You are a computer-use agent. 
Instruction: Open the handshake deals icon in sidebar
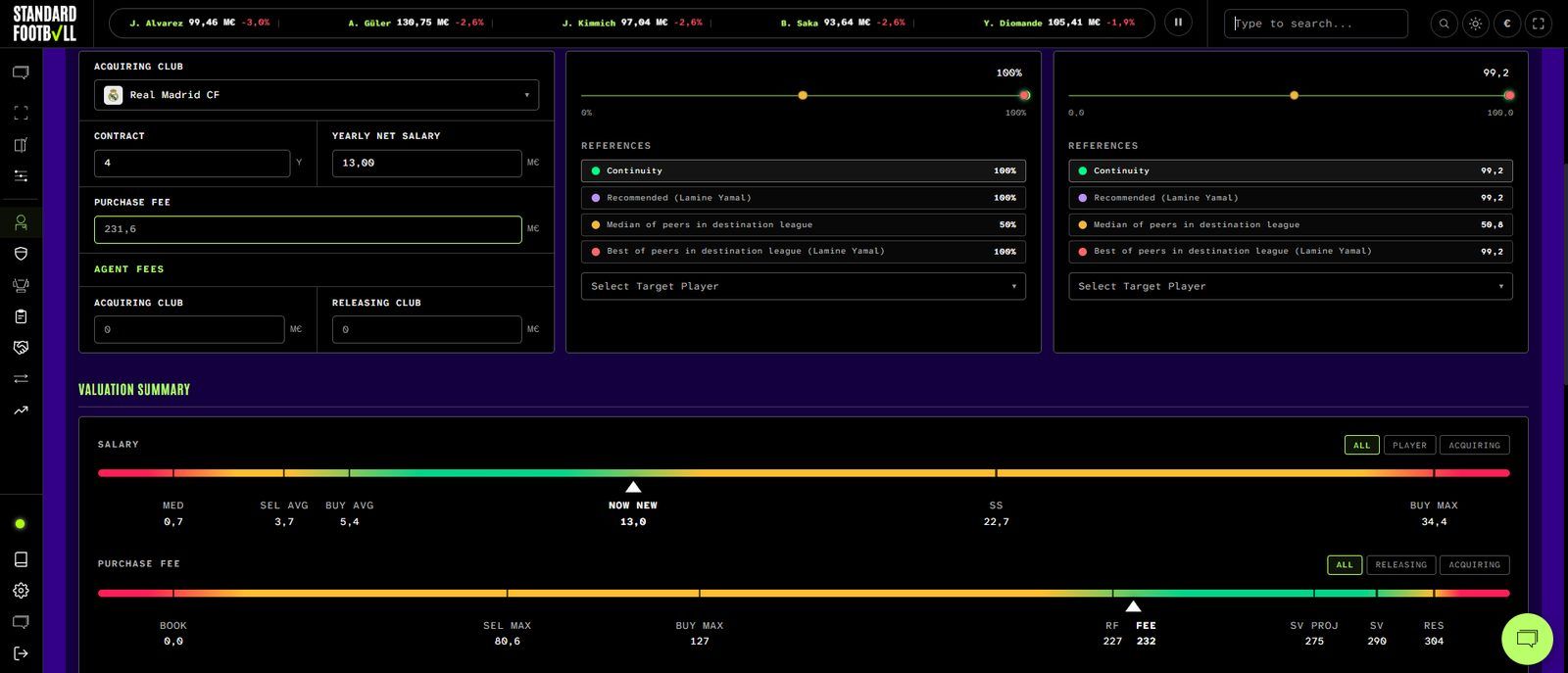(x=21, y=348)
